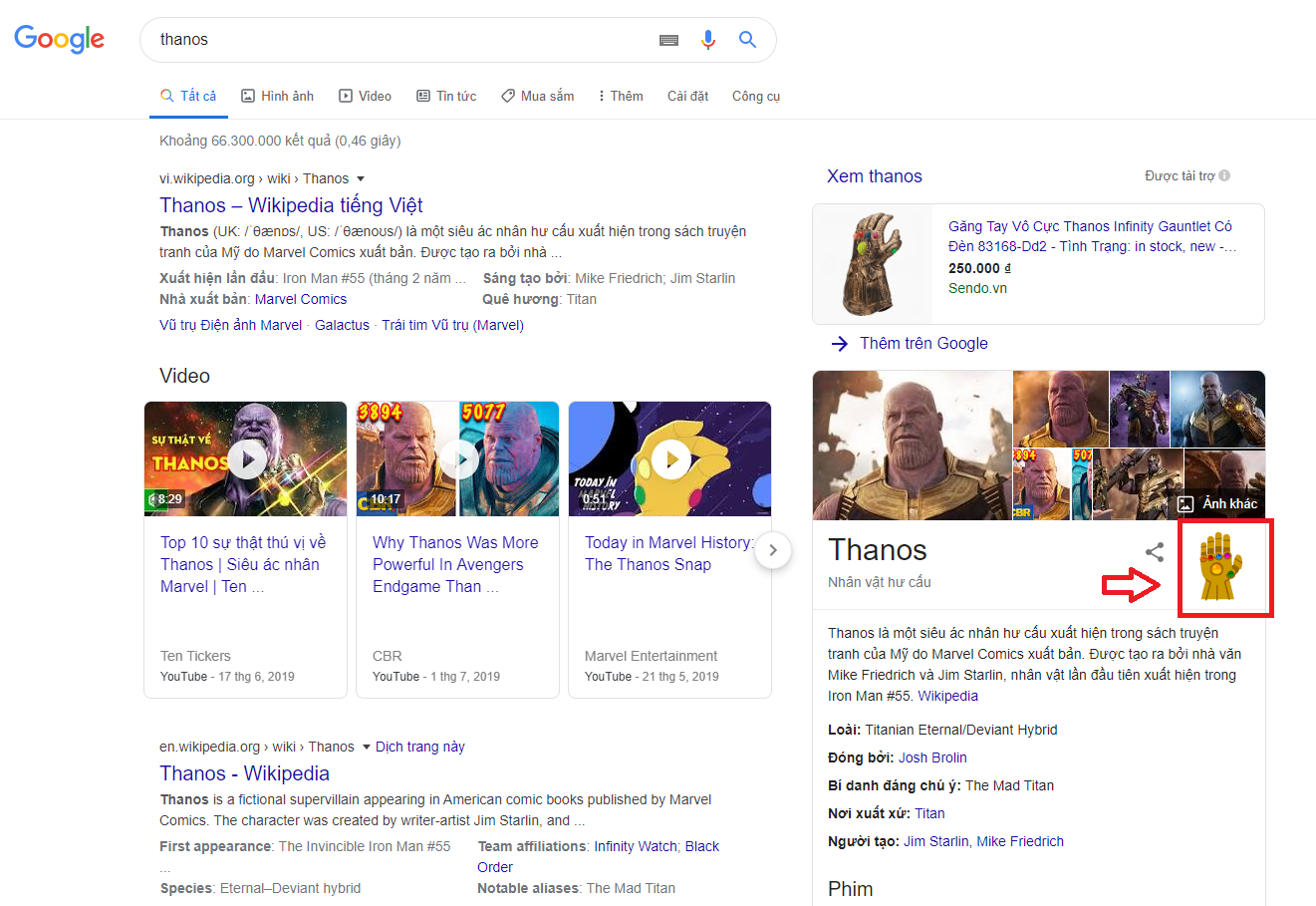Play the Today in Marvel History video
This screenshot has height=906, width=1316.
670,458
